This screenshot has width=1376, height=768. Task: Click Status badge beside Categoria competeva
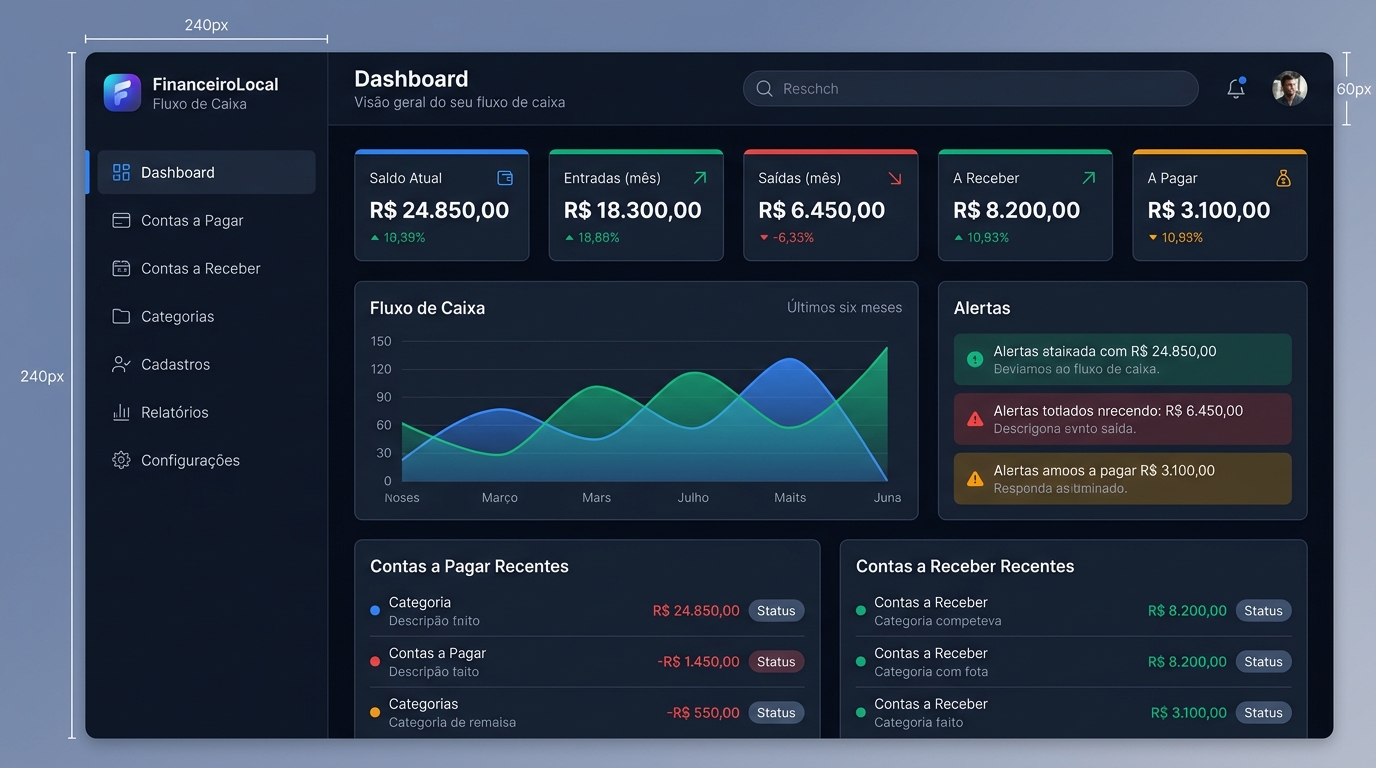1263,611
